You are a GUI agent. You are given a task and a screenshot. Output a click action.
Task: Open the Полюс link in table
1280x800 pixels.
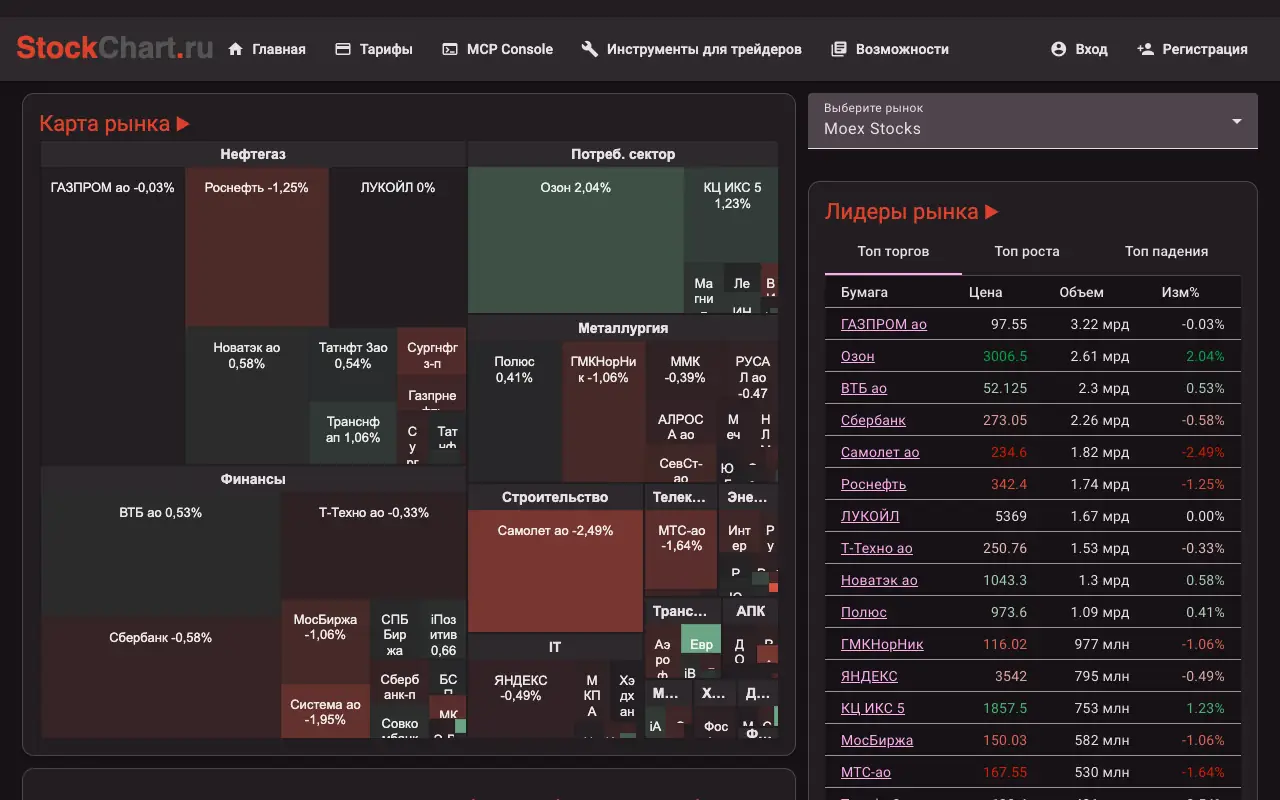tap(864, 612)
